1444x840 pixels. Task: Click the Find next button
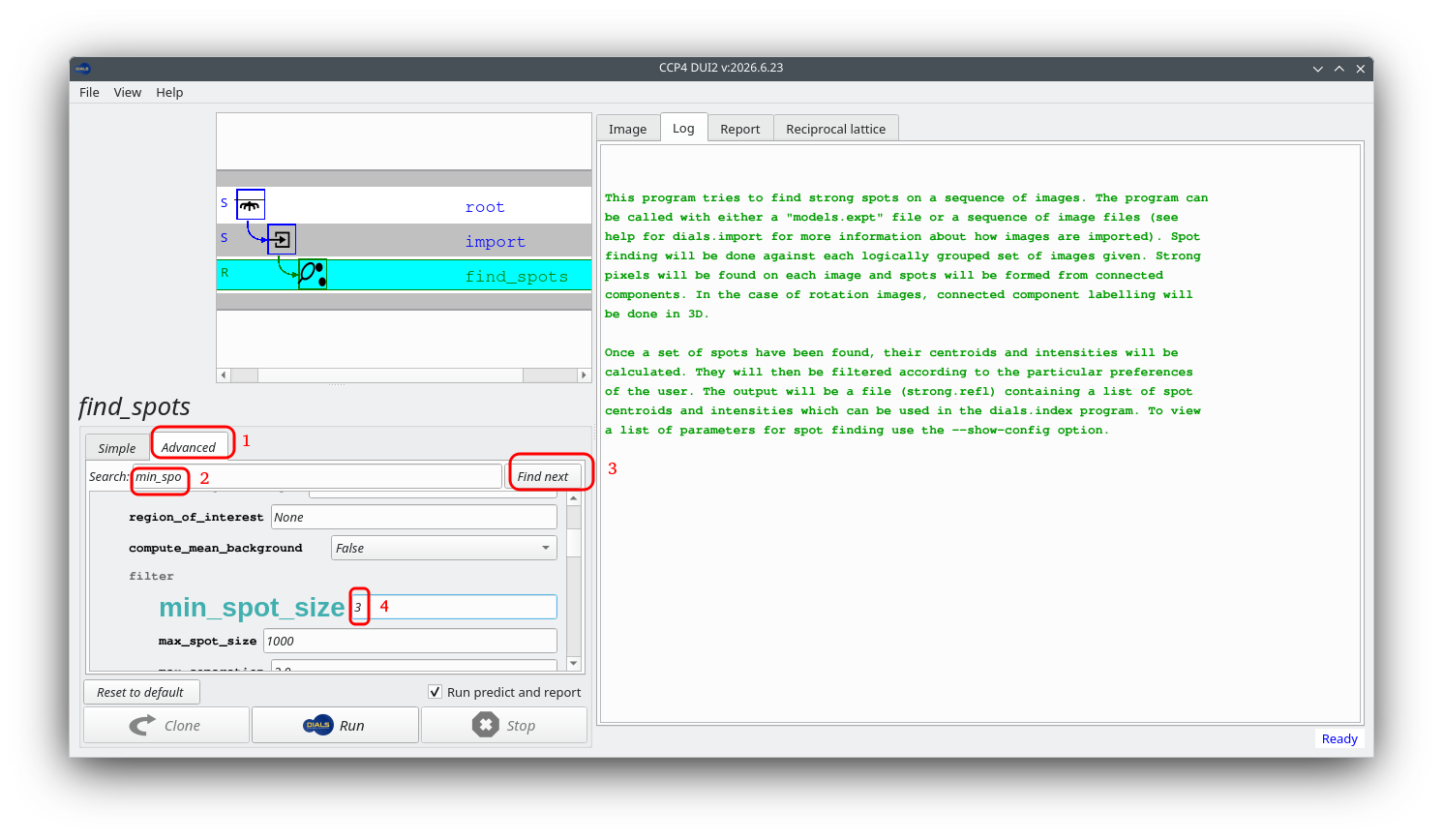tap(543, 476)
